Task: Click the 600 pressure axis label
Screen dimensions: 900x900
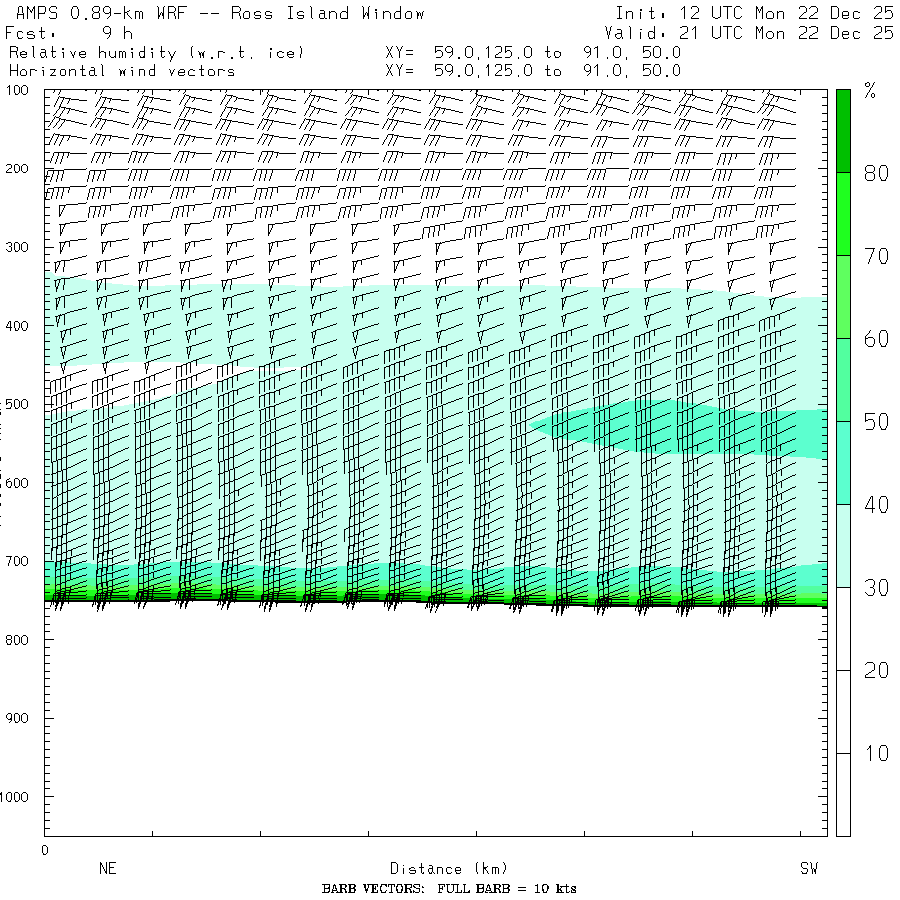Action: [17, 483]
